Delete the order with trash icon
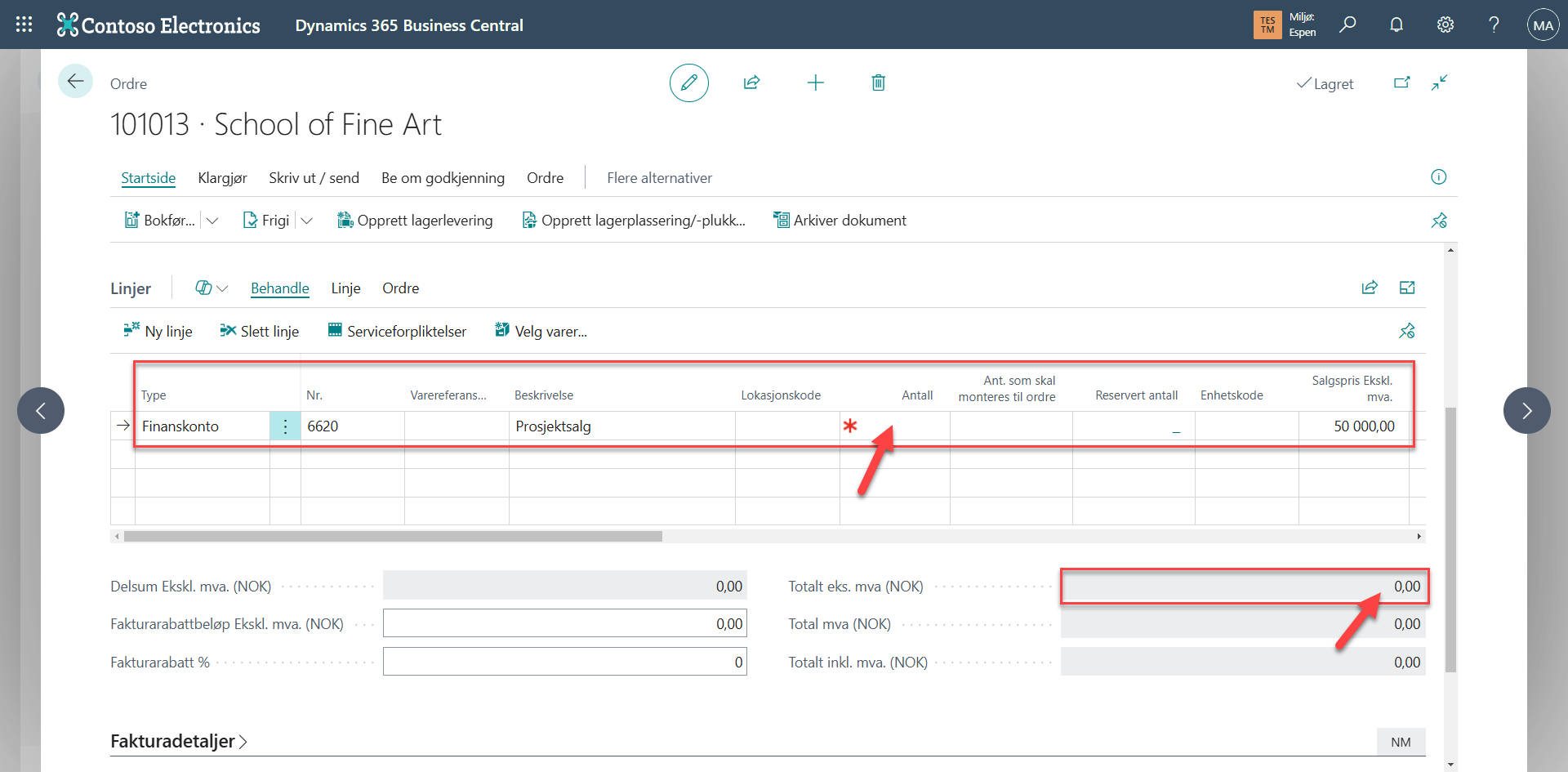This screenshot has height=772, width=1568. (x=879, y=83)
